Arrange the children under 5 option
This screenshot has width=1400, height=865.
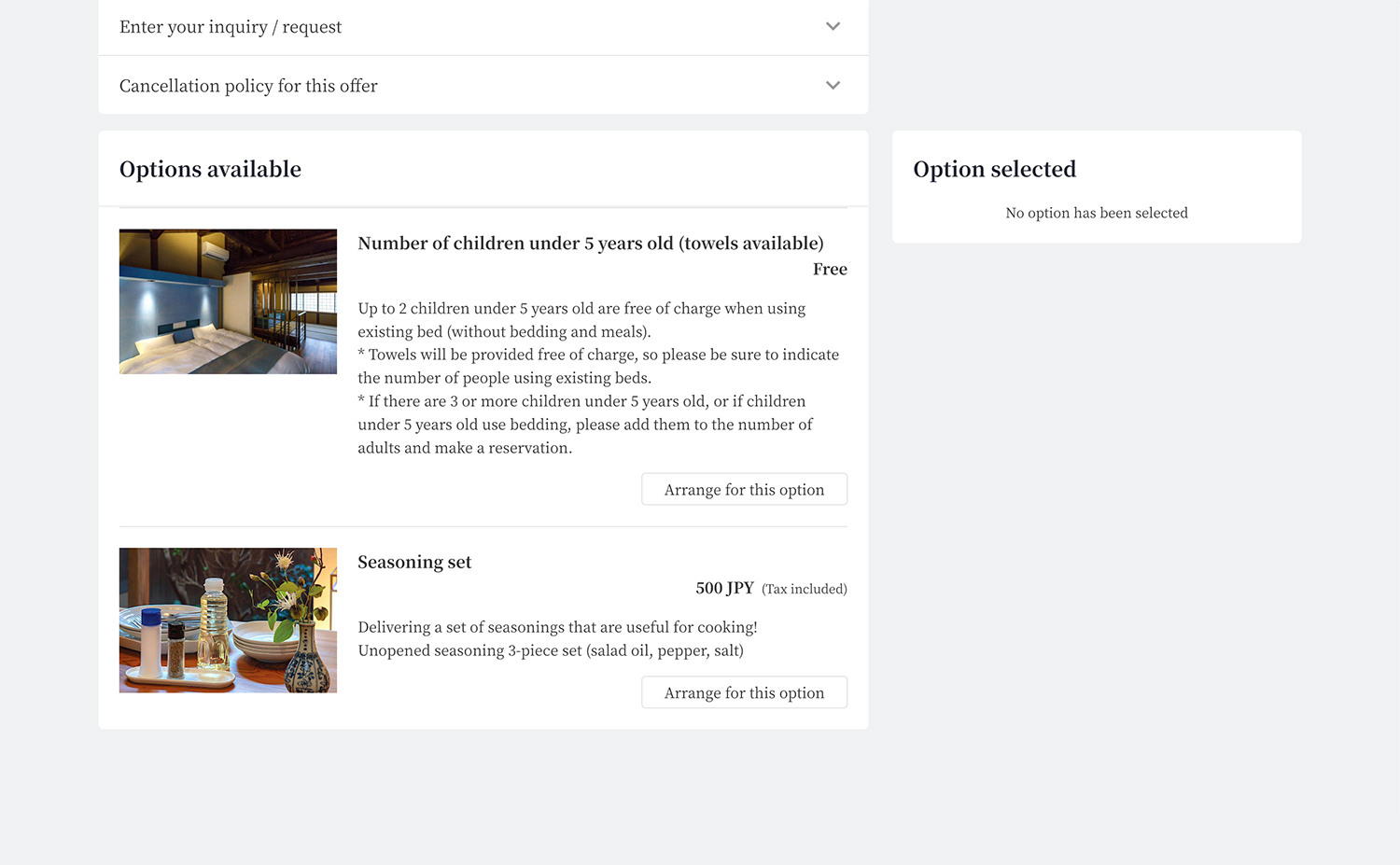click(x=744, y=489)
